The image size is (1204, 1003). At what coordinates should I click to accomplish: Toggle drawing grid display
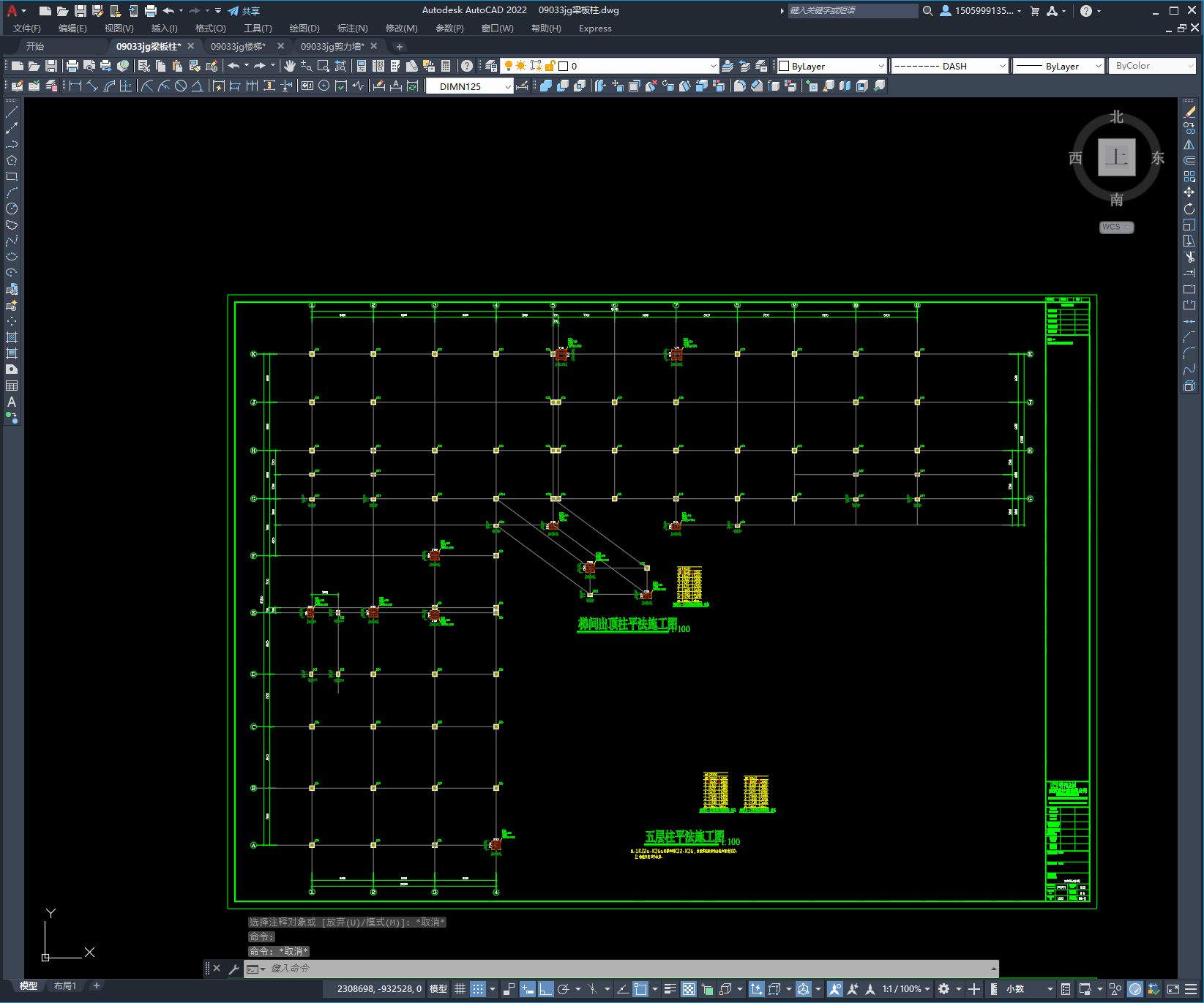coord(460,989)
